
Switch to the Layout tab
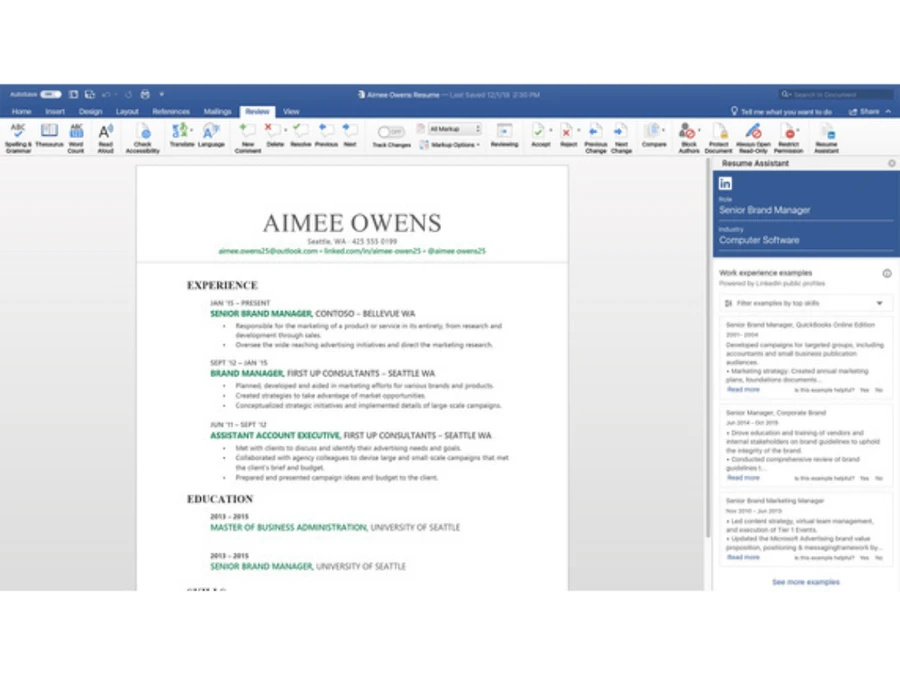(127, 111)
